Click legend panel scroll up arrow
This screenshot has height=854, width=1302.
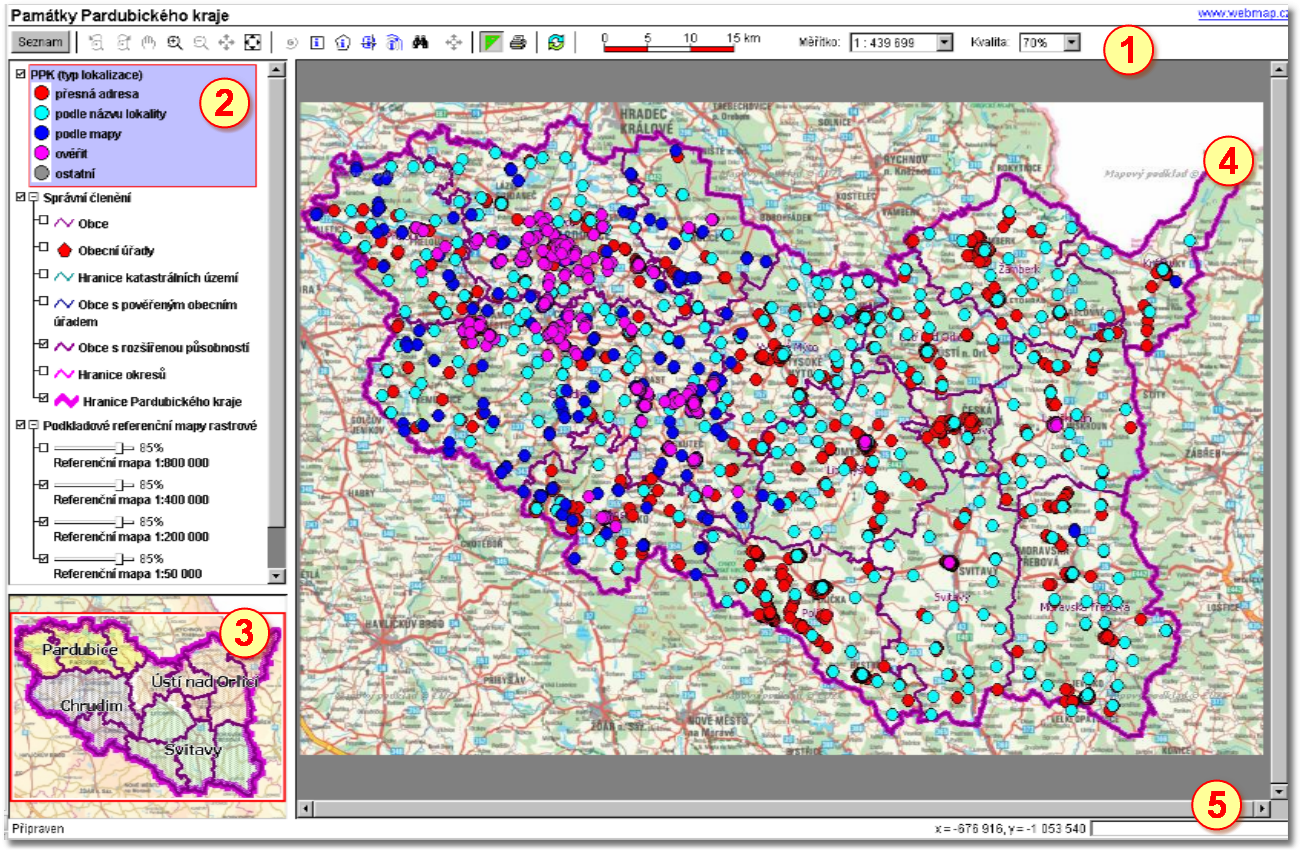tap(277, 69)
